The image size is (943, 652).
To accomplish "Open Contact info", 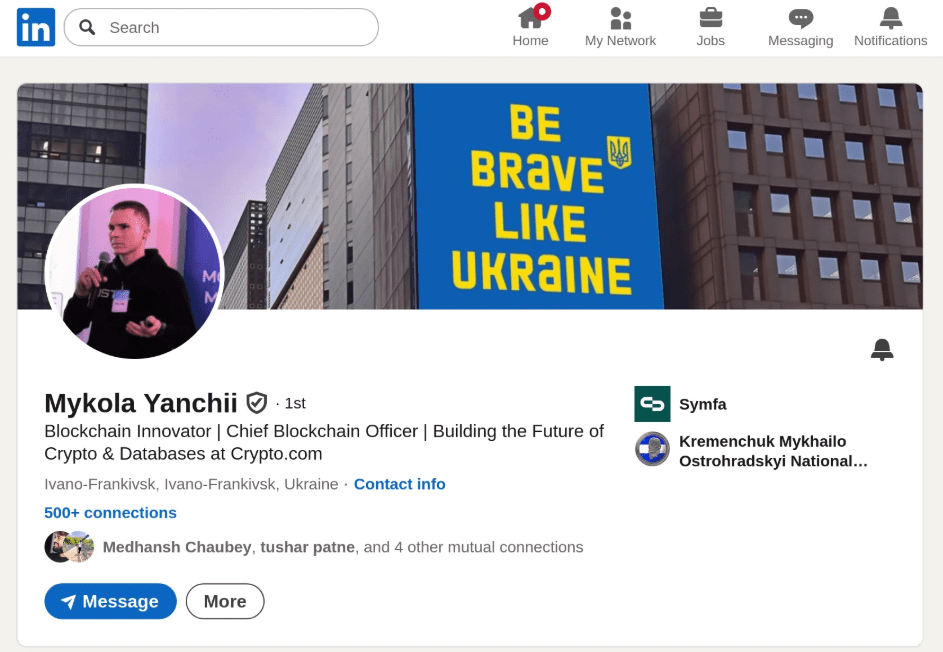I will click(x=399, y=484).
